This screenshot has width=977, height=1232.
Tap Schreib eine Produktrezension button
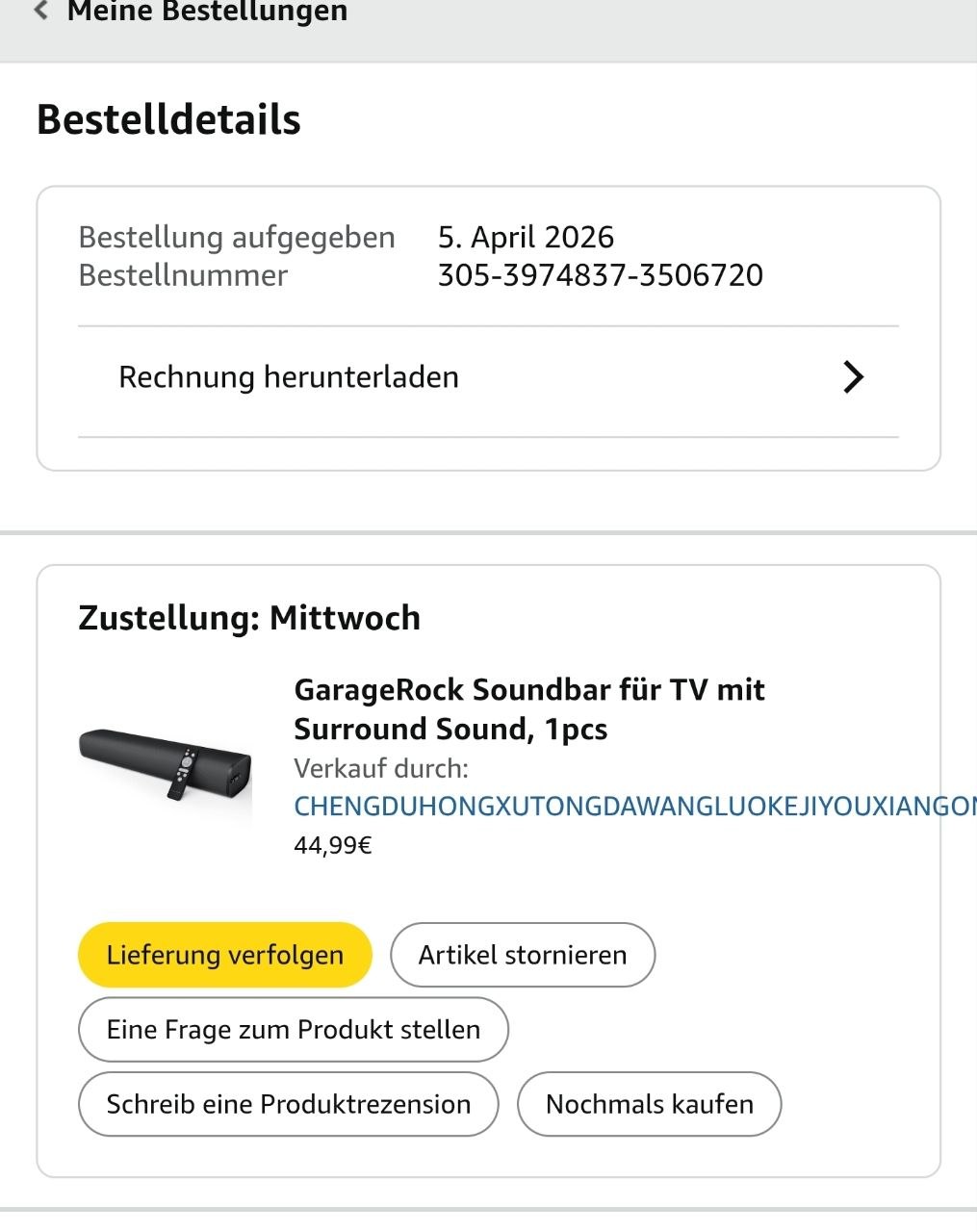coord(288,1104)
